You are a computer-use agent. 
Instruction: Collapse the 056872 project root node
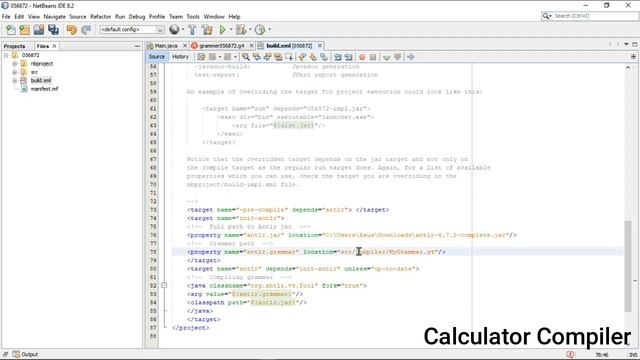[x=6, y=55]
